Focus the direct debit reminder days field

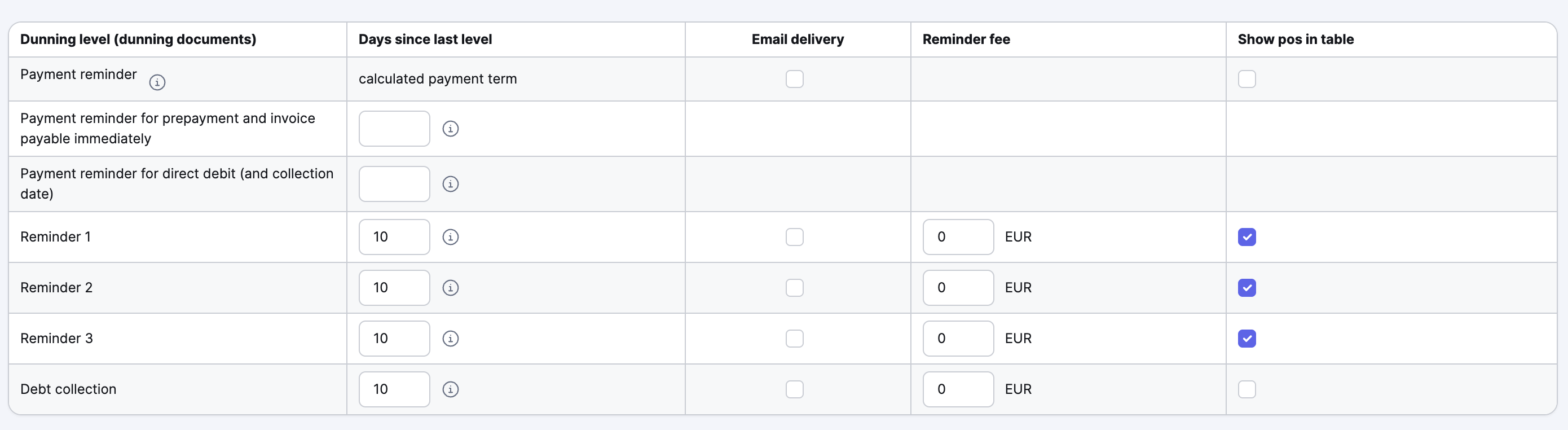pos(394,184)
